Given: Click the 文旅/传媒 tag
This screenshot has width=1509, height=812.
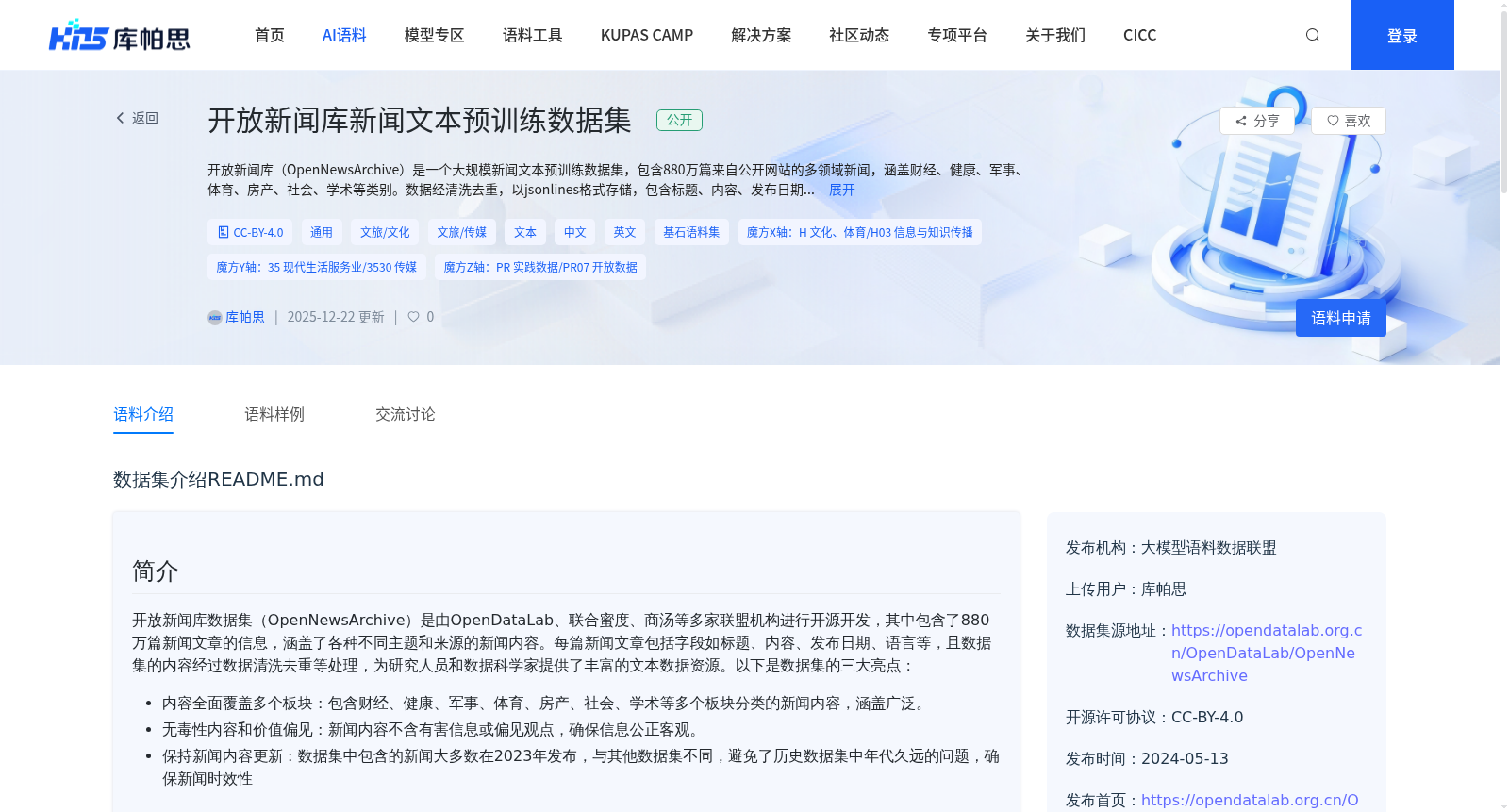Looking at the screenshot, I should pos(462,232).
